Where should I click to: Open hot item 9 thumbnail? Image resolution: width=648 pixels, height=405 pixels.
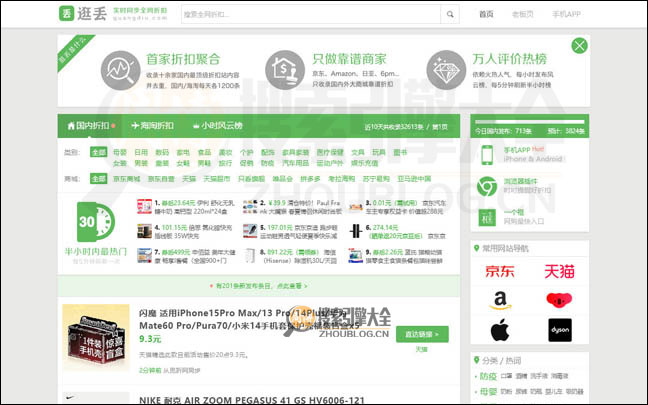point(355,256)
